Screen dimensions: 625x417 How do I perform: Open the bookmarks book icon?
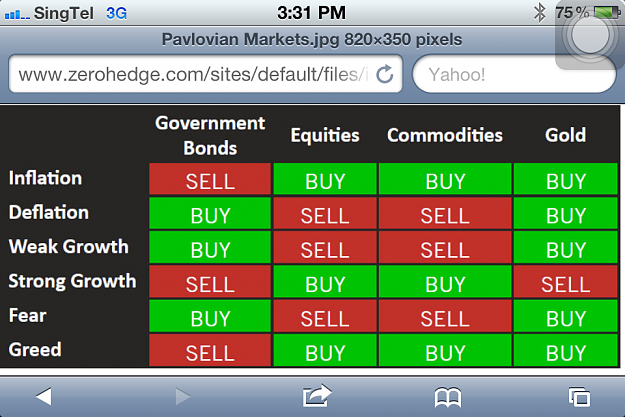(448, 397)
